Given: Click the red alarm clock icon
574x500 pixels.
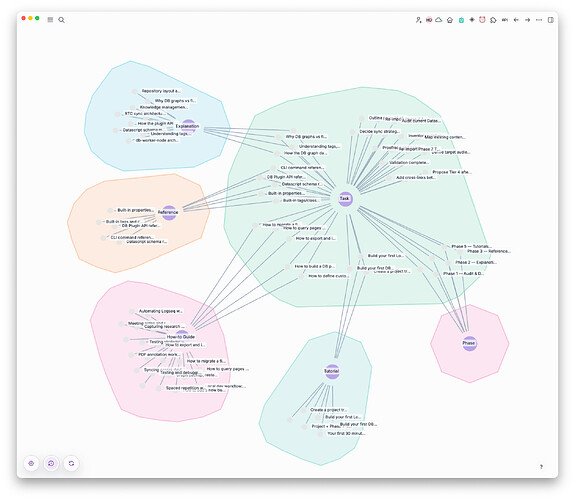Looking at the screenshot, I should pos(482,20).
